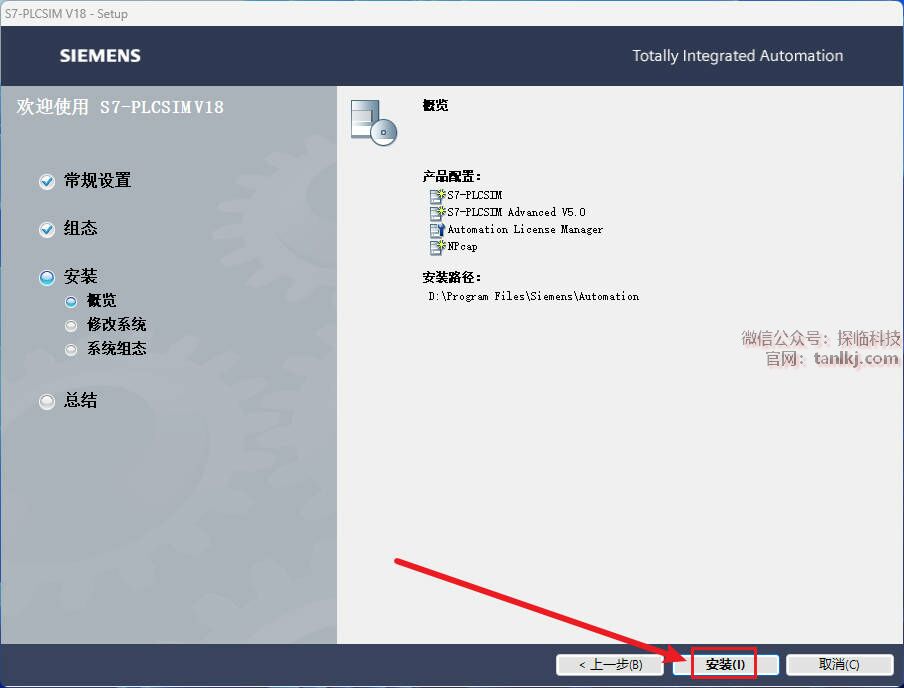Click the 概览 page heading

click(x=435, y=105)
